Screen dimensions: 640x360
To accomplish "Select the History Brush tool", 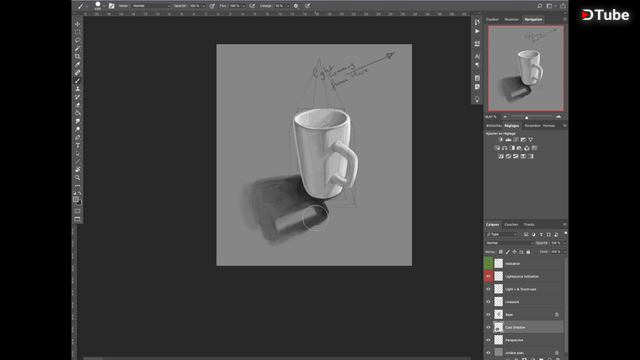I will coord(78,97).
